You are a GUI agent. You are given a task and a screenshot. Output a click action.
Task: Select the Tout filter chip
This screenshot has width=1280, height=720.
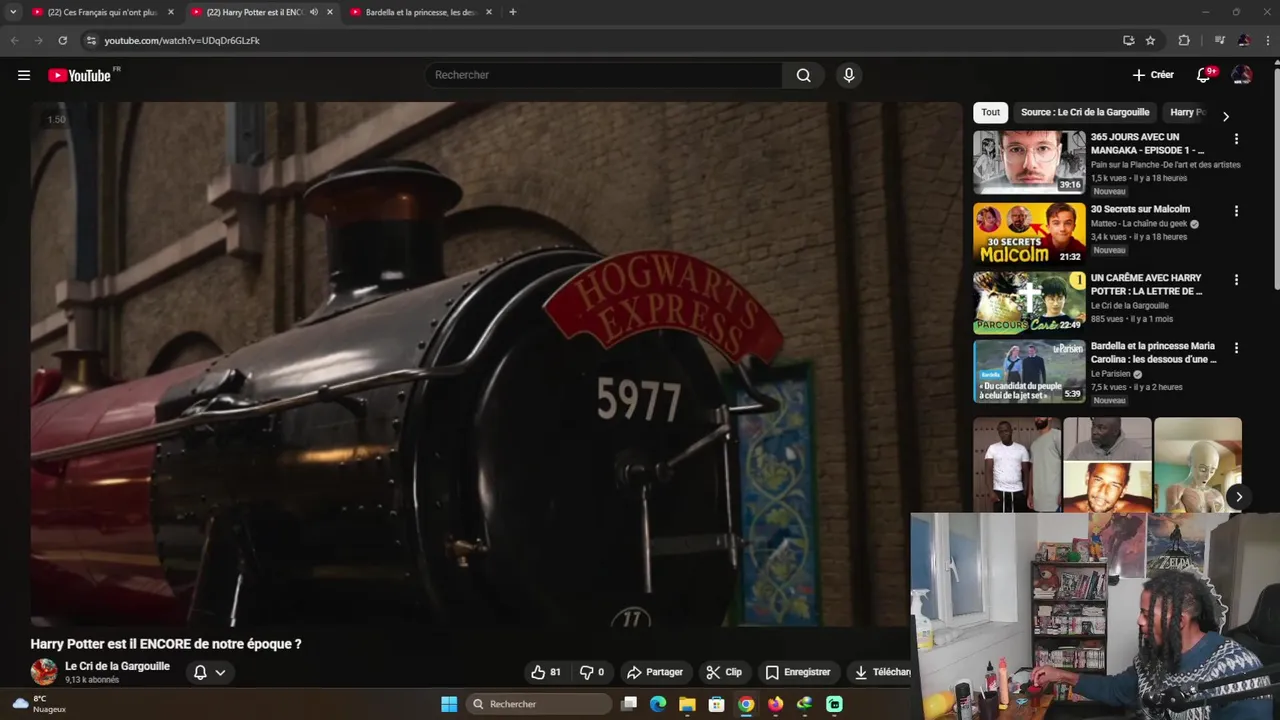(990, 112)
